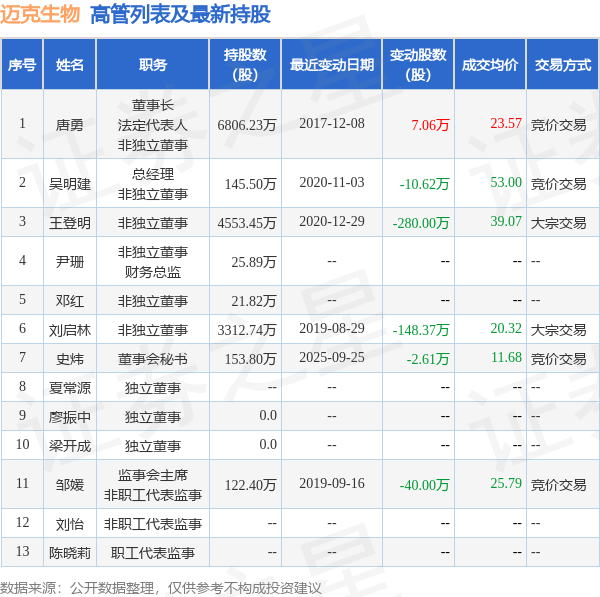Viewport: 600px width, 597px height.
Task: Click the change value -148.37万
Action: 421,330
